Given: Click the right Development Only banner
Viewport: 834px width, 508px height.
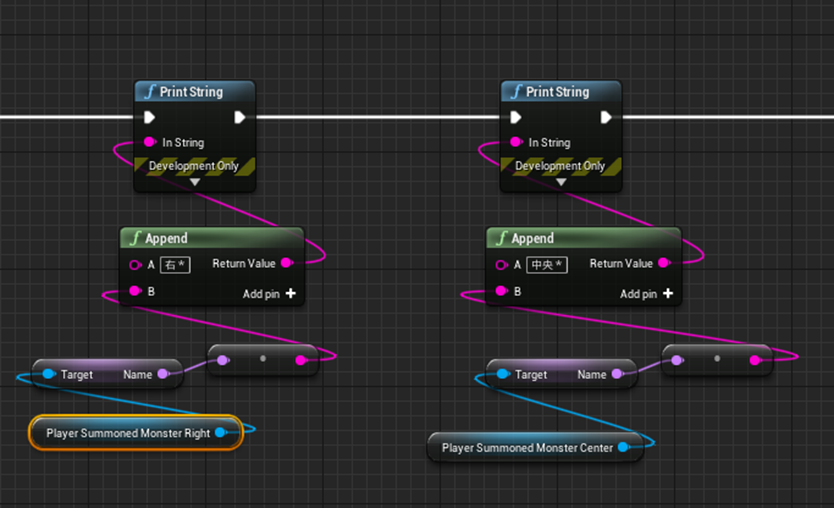Looking at the screenshot, I should [x=561, y=166].
